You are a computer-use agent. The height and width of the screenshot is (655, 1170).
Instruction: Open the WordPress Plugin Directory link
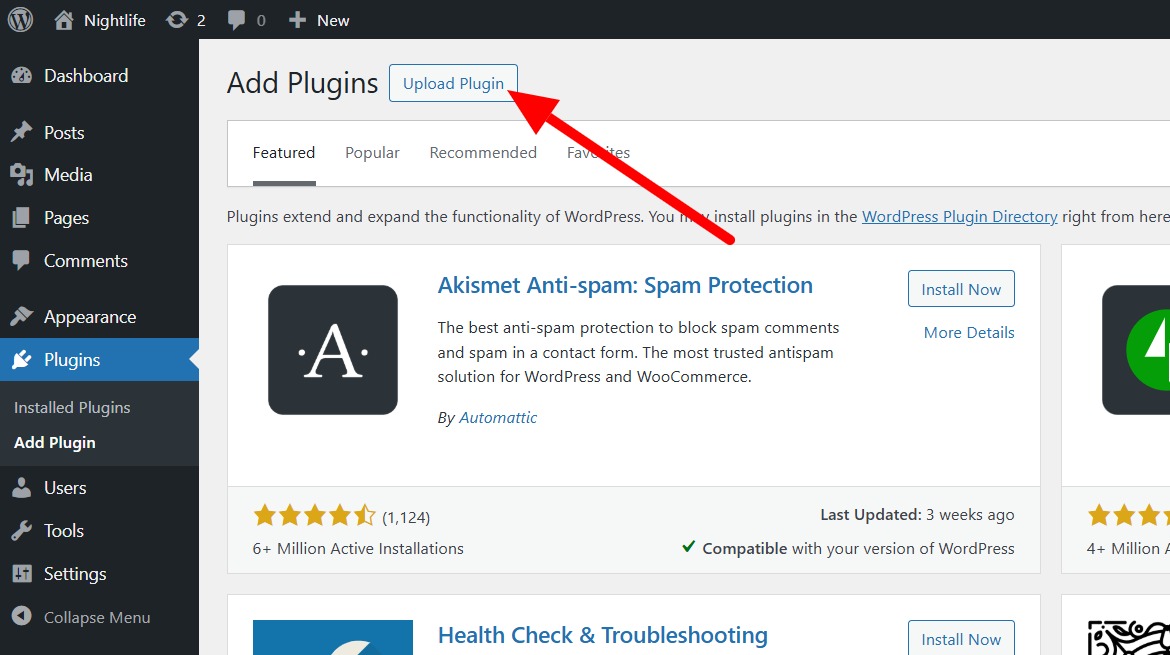[960, 216]
